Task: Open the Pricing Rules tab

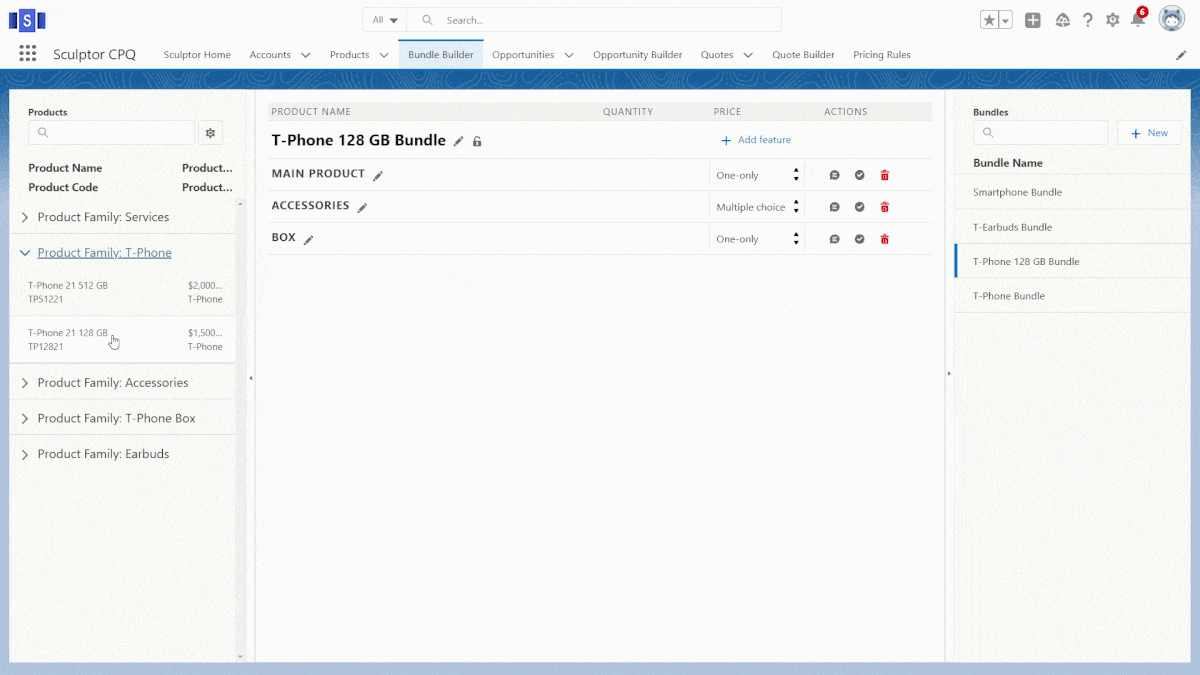Action: 881,55
